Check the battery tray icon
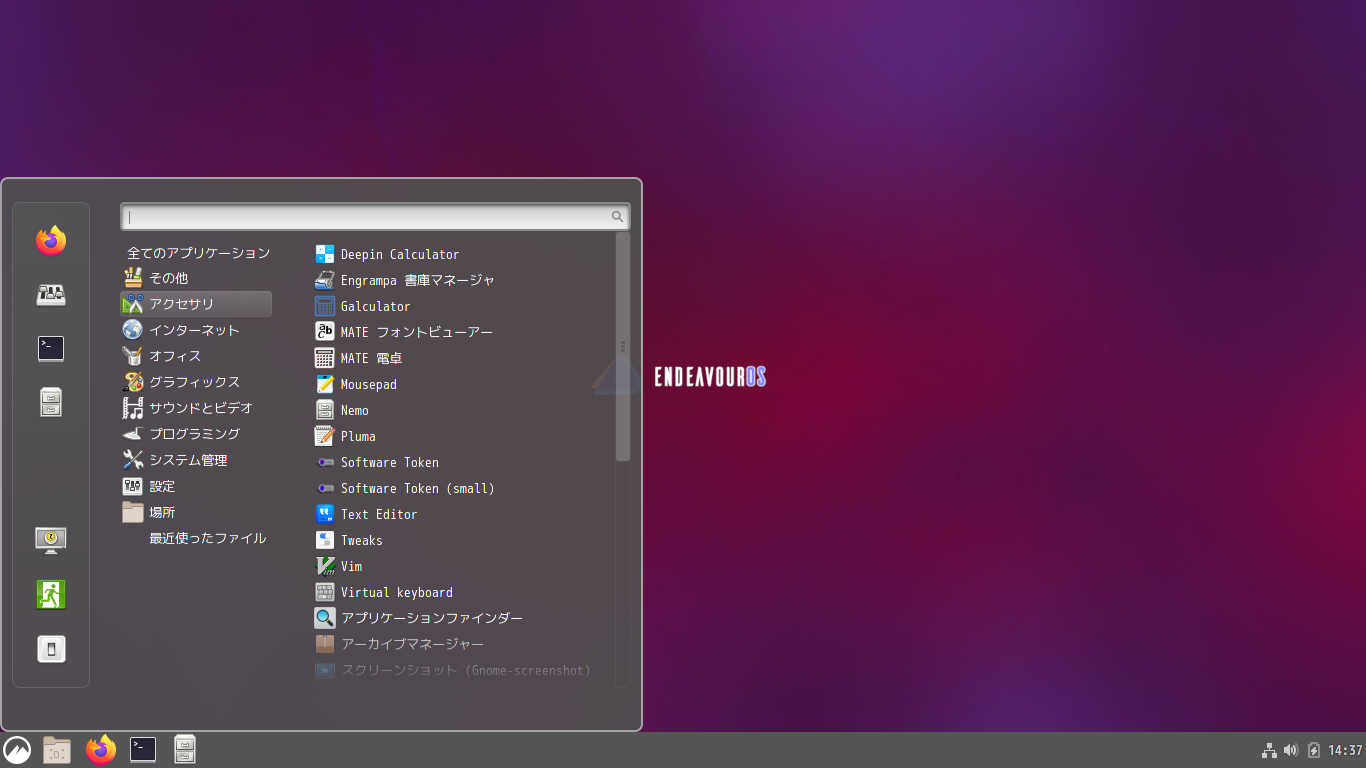This screenshot has width=1366, height=768. click(x=1314, y=750)
